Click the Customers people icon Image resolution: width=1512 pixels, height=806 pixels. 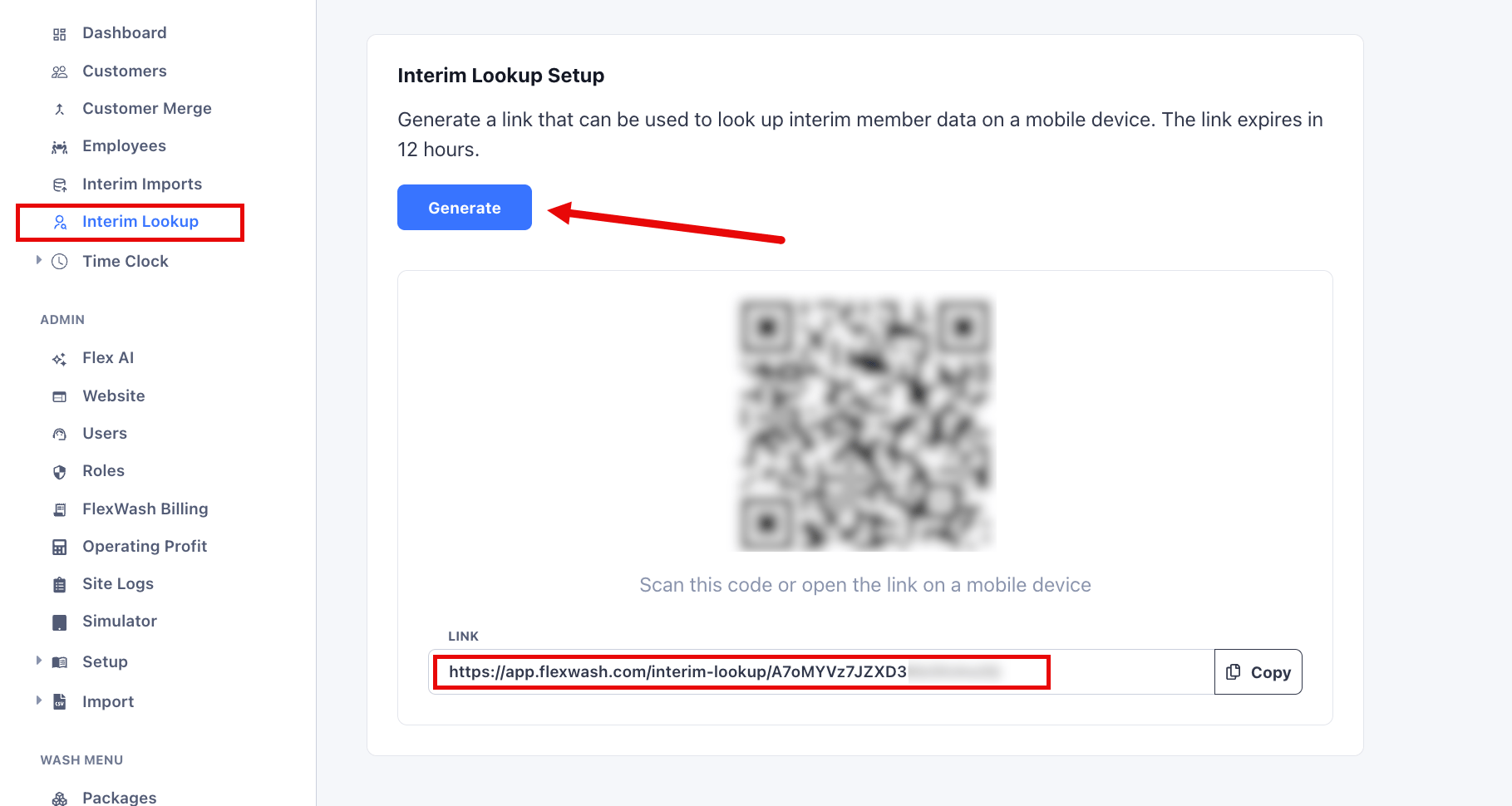[x=59, y=72]
